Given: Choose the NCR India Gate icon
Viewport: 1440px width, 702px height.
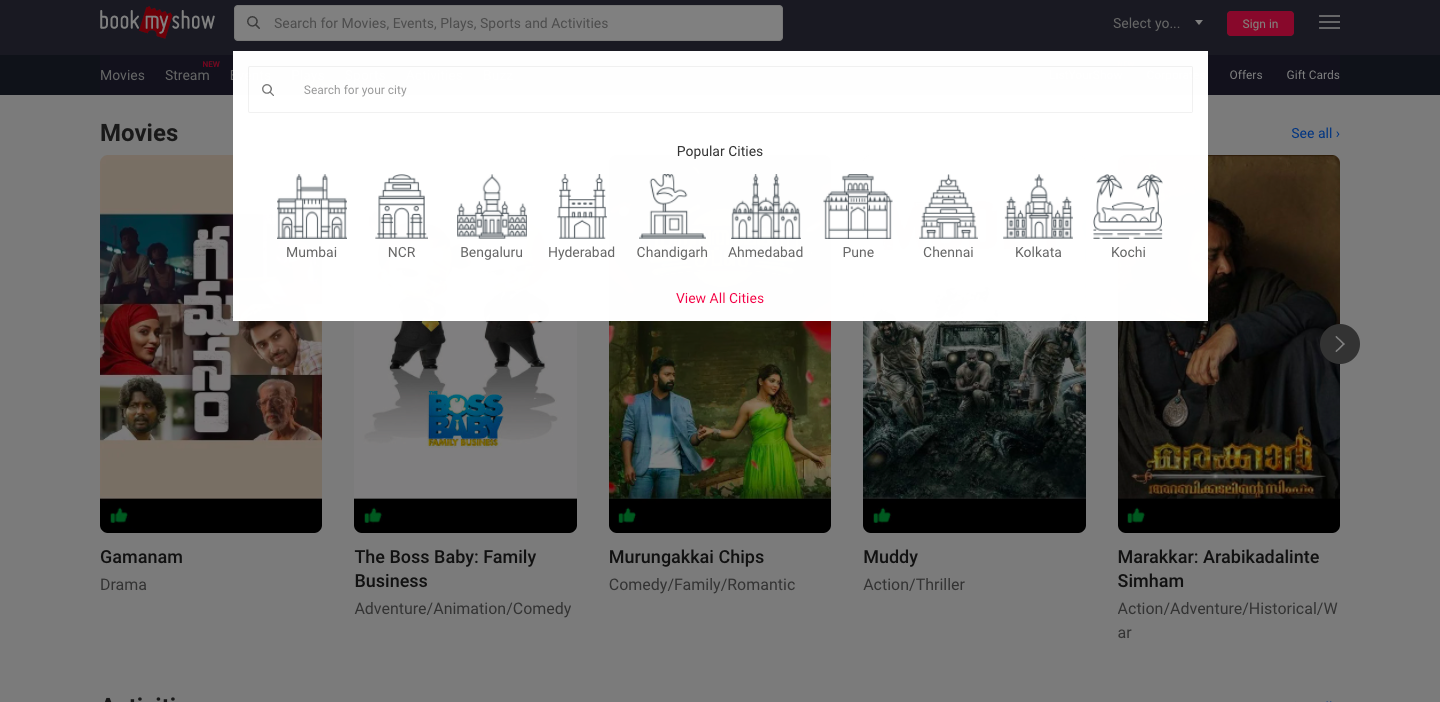Looking at the screenshot, I should (401, 207).
